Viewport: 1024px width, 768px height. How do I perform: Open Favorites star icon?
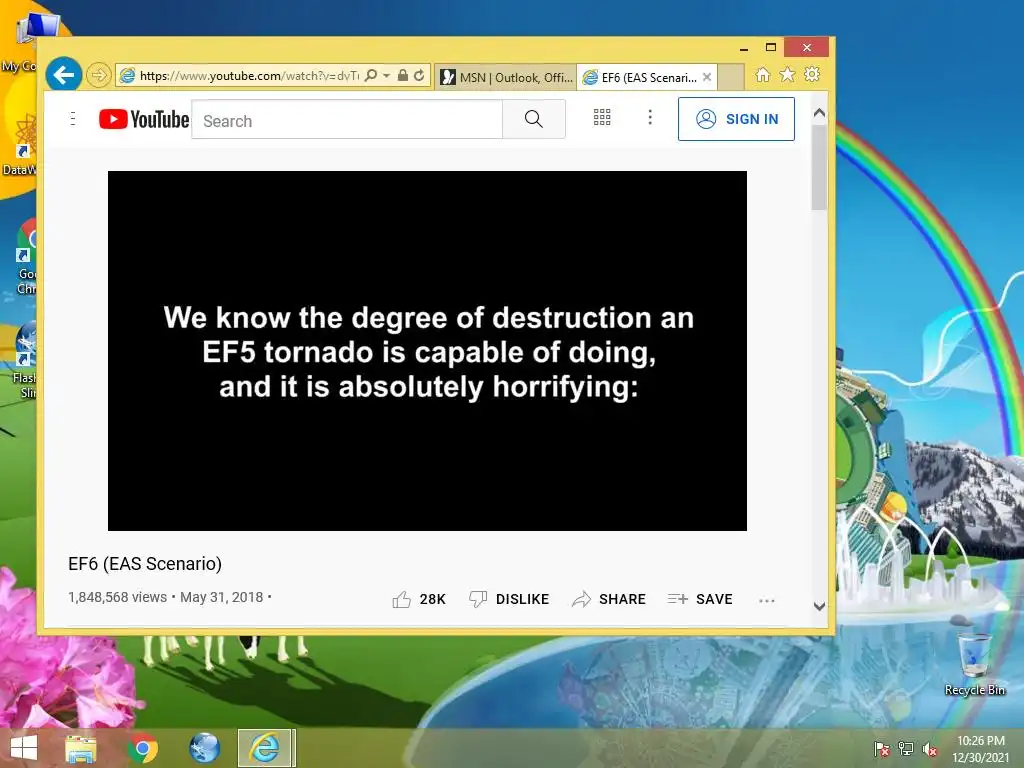point(788,74)
